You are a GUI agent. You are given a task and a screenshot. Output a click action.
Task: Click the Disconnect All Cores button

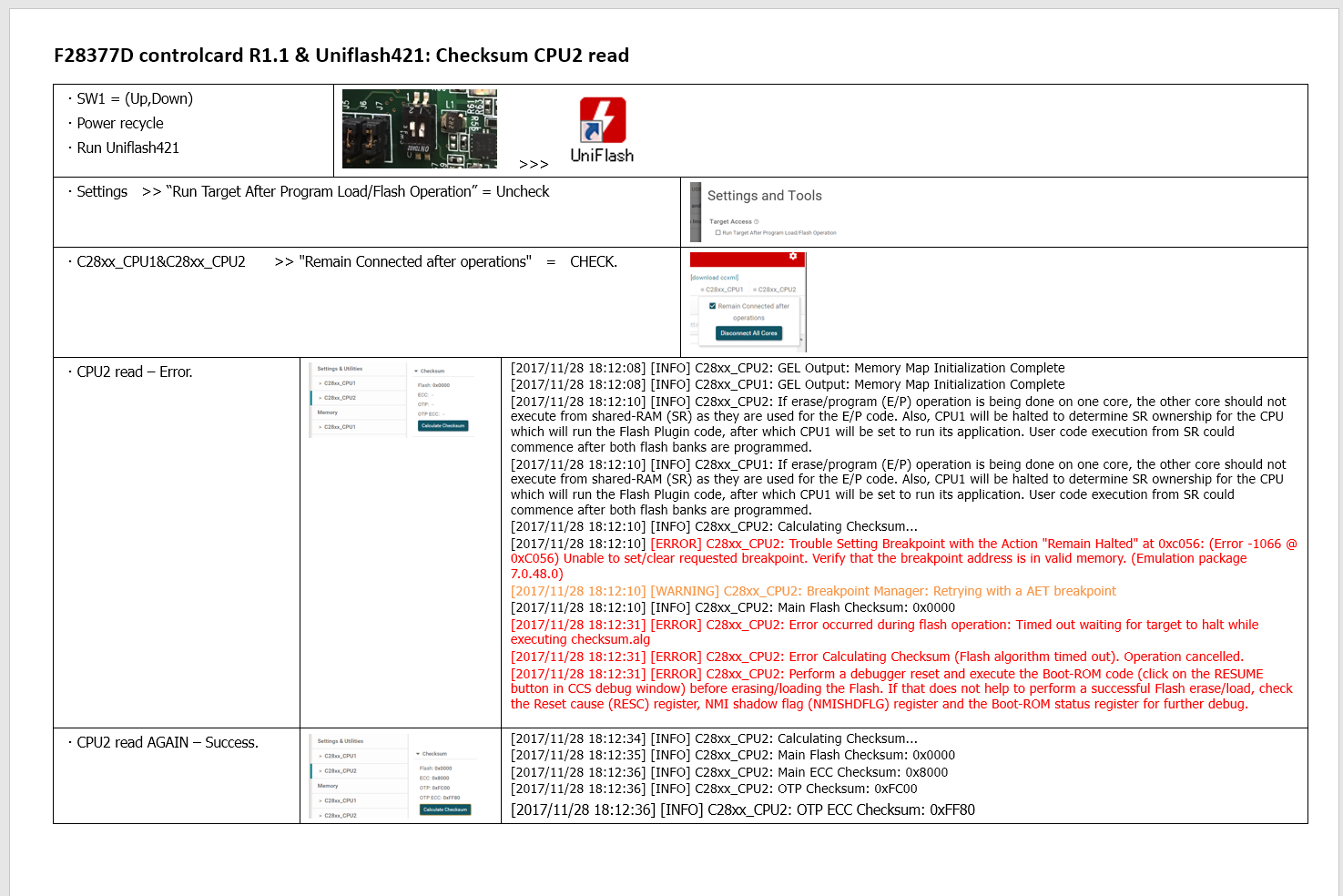click(x=749, y=333)
